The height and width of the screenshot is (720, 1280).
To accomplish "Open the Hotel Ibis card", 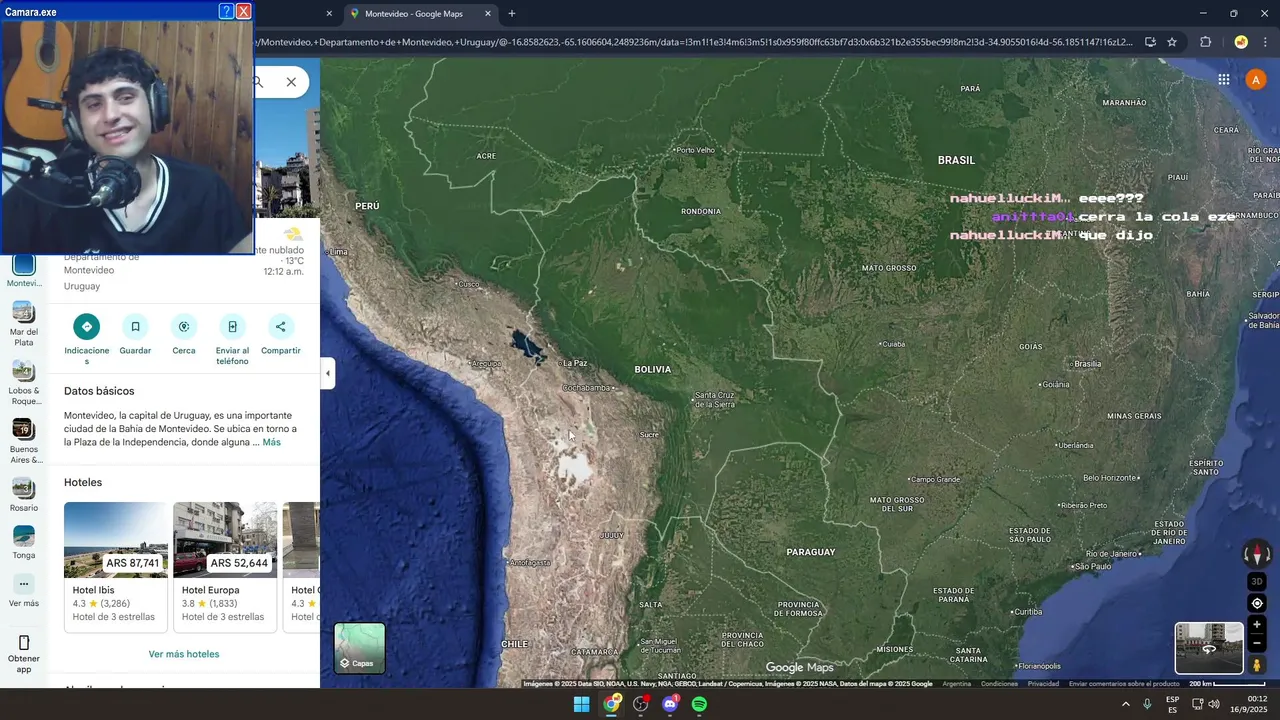I will tap(116, 567).
